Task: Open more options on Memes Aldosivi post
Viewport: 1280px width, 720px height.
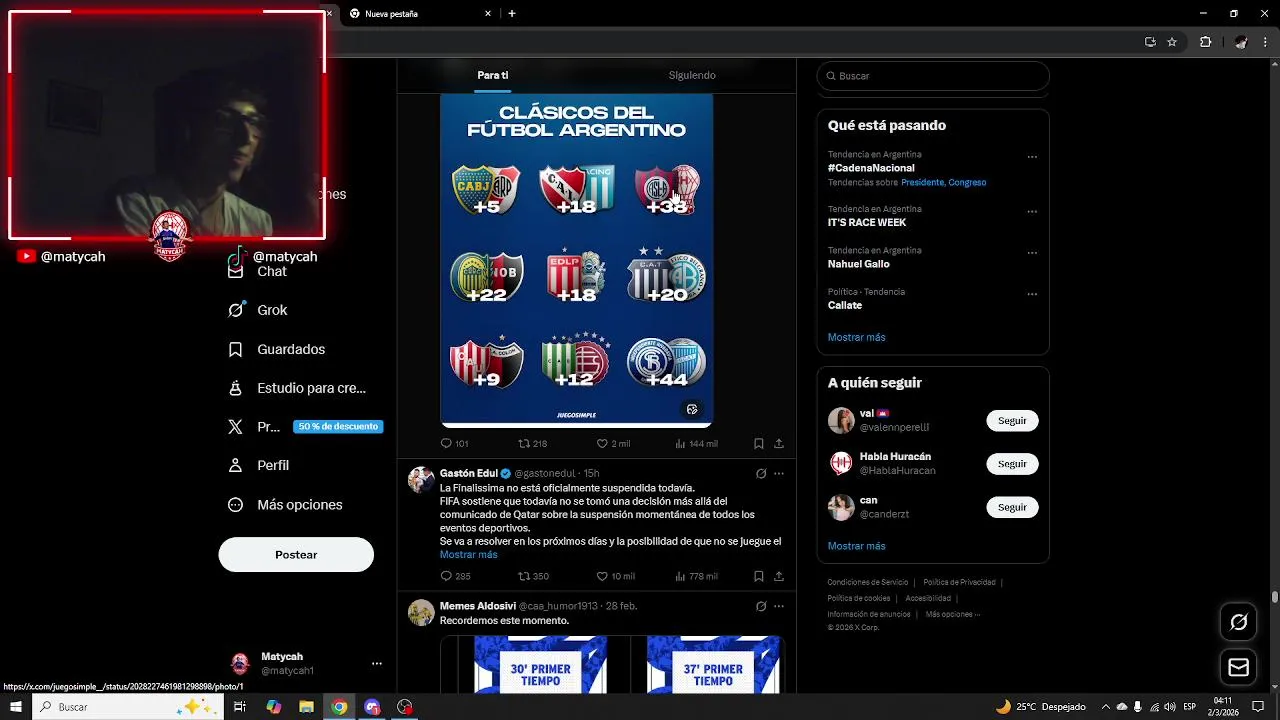Action: (x=779, y=606)
